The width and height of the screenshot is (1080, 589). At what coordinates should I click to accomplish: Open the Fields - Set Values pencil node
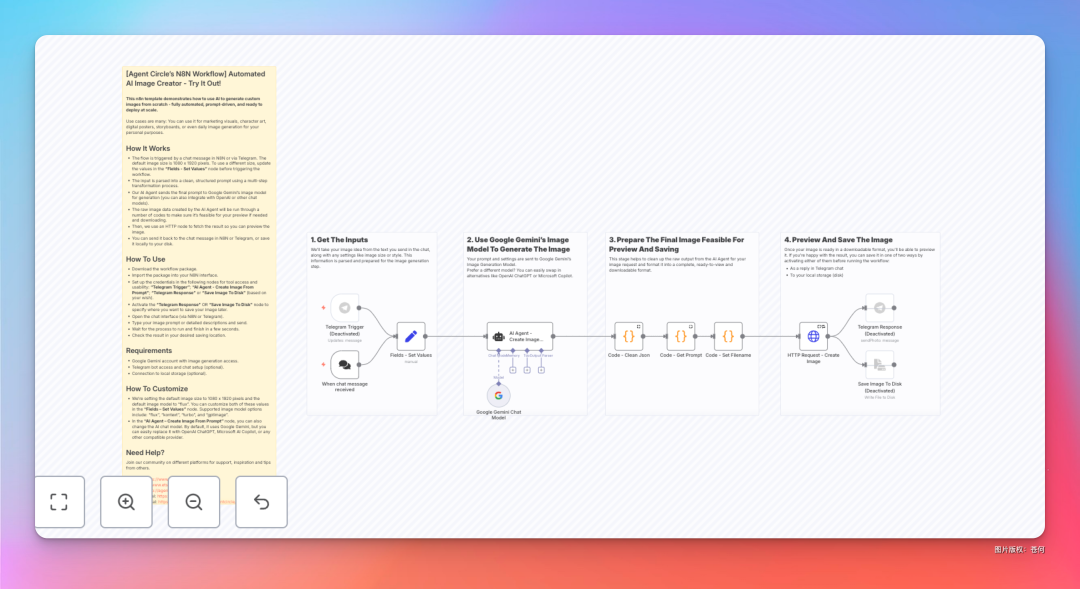click(411, 336)
